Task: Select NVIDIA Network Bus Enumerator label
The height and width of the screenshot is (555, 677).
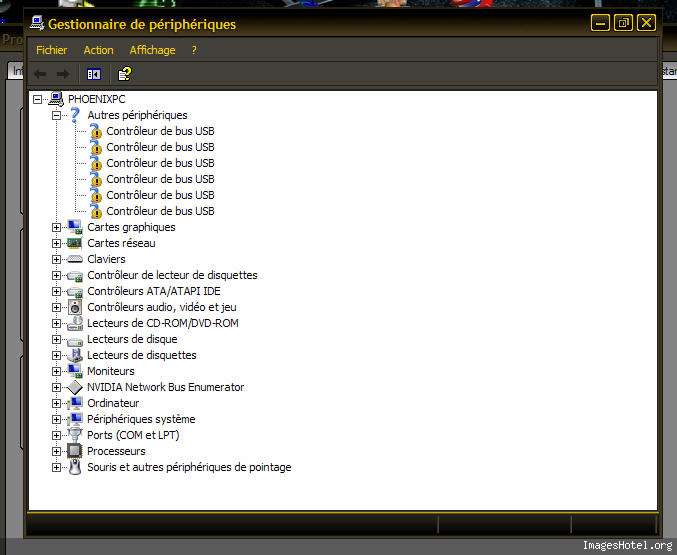Action: [x=165, y=387]
